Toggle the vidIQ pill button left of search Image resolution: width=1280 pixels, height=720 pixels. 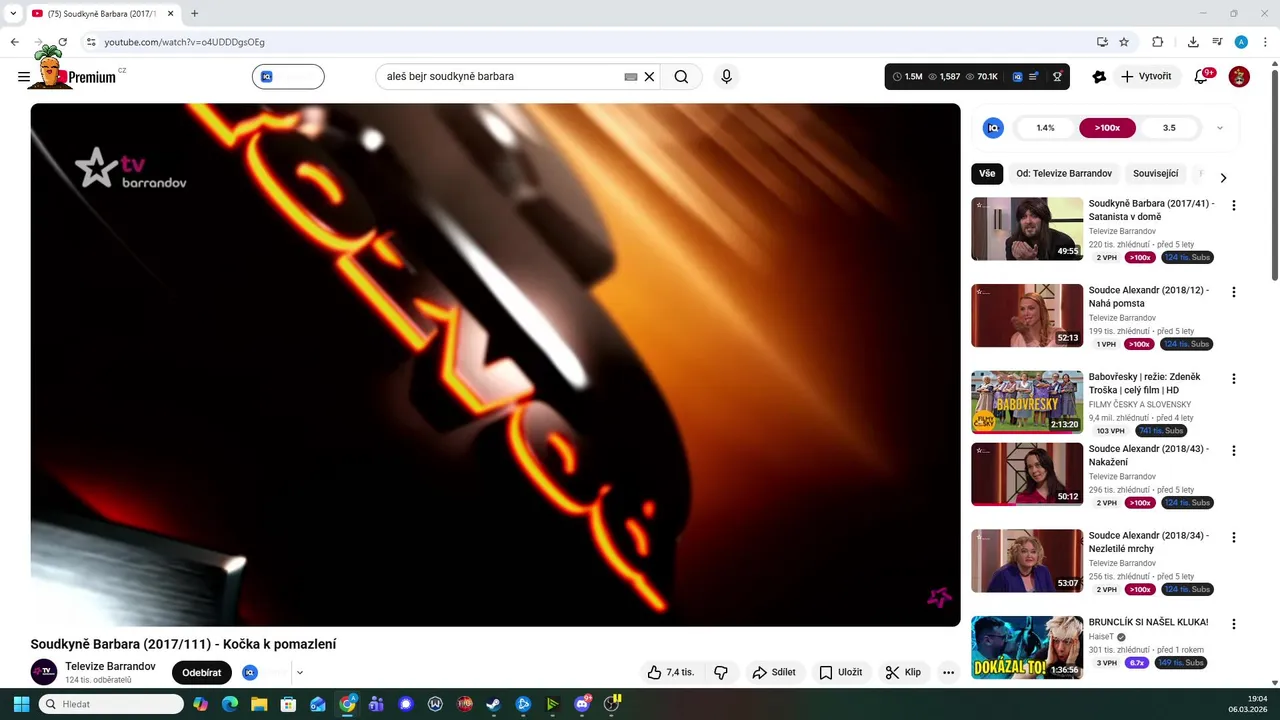point(288,77)
